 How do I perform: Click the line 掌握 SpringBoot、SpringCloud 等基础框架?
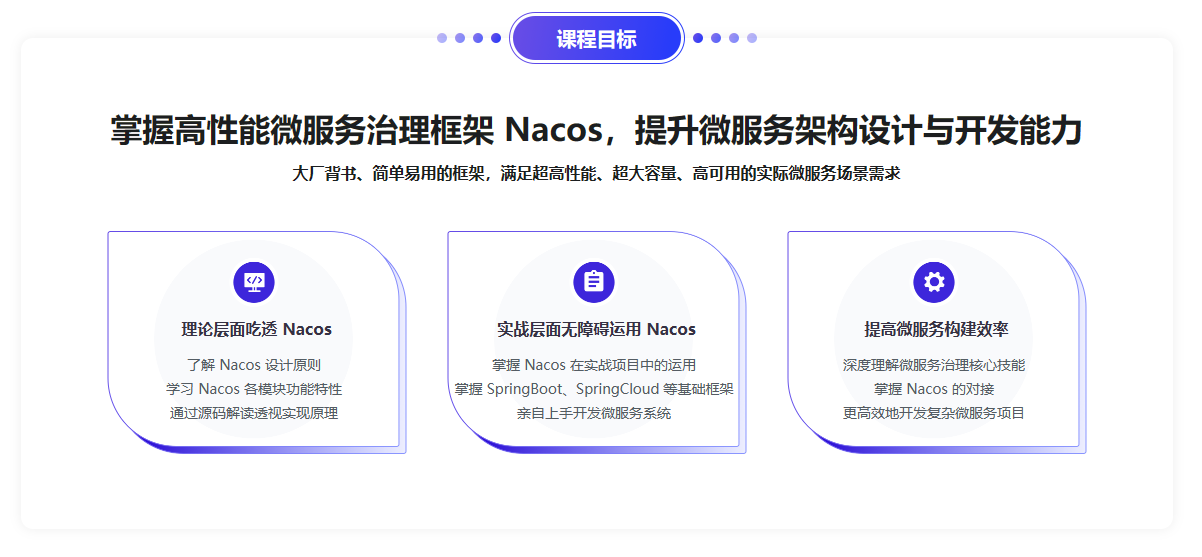[x=594, y=389]
